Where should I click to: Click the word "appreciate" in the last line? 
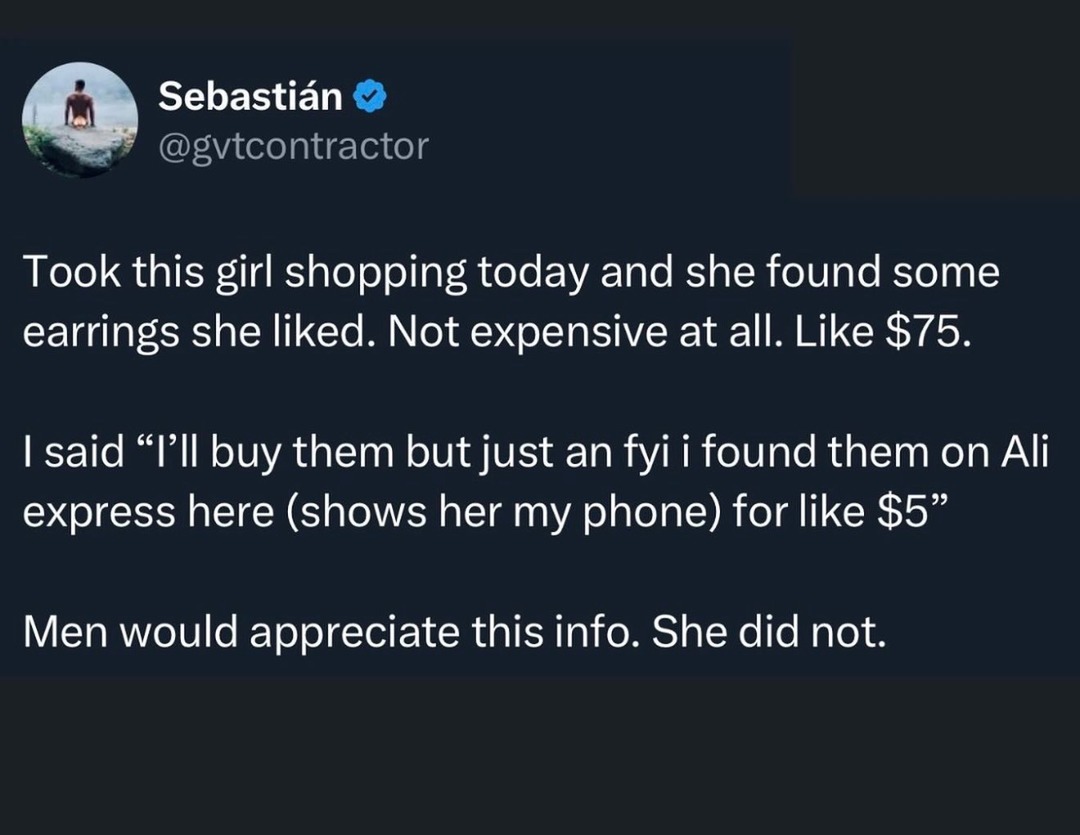click(x=354, y=633)
